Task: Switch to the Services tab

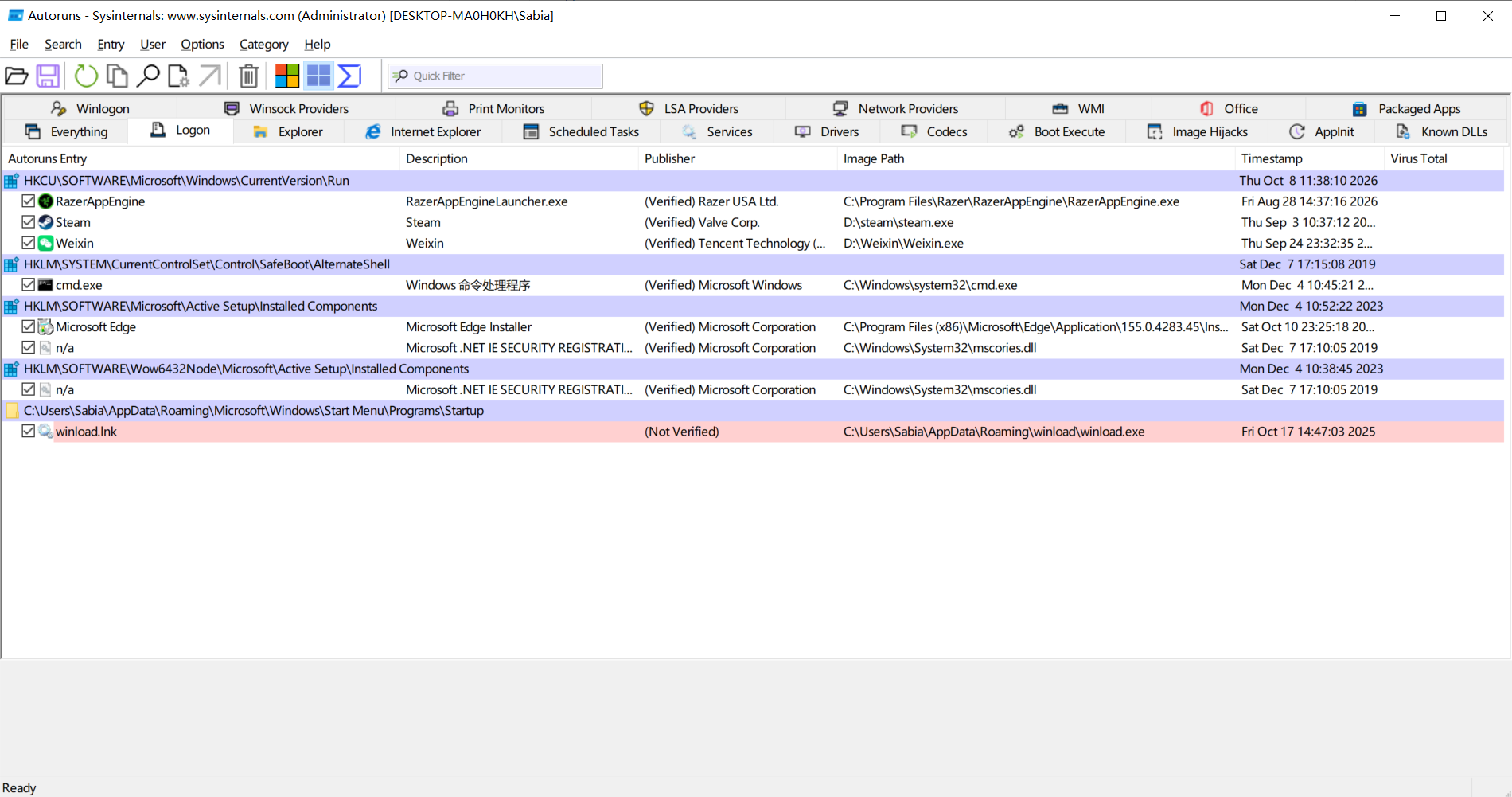Action: 717,131
